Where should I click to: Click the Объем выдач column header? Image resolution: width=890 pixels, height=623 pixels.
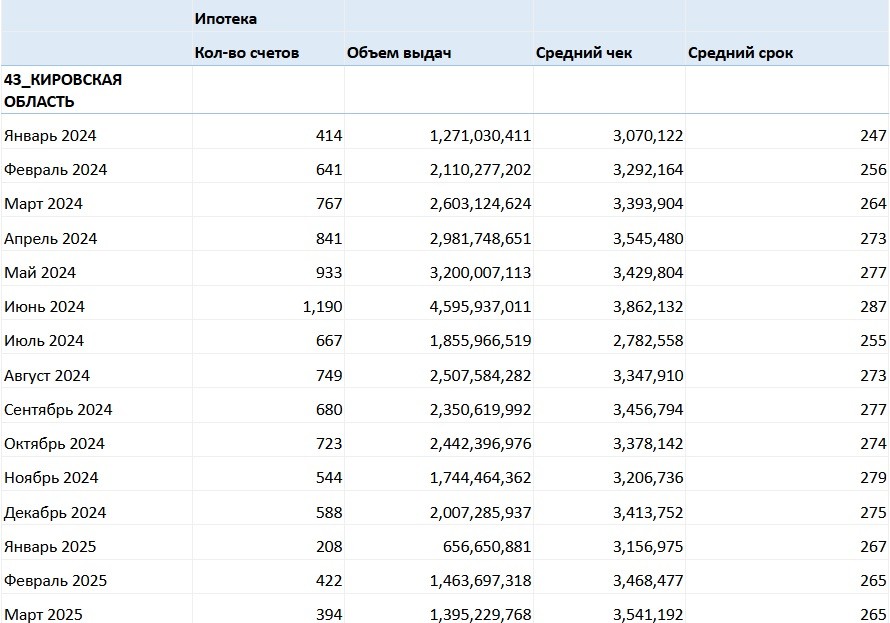[399, 52]
